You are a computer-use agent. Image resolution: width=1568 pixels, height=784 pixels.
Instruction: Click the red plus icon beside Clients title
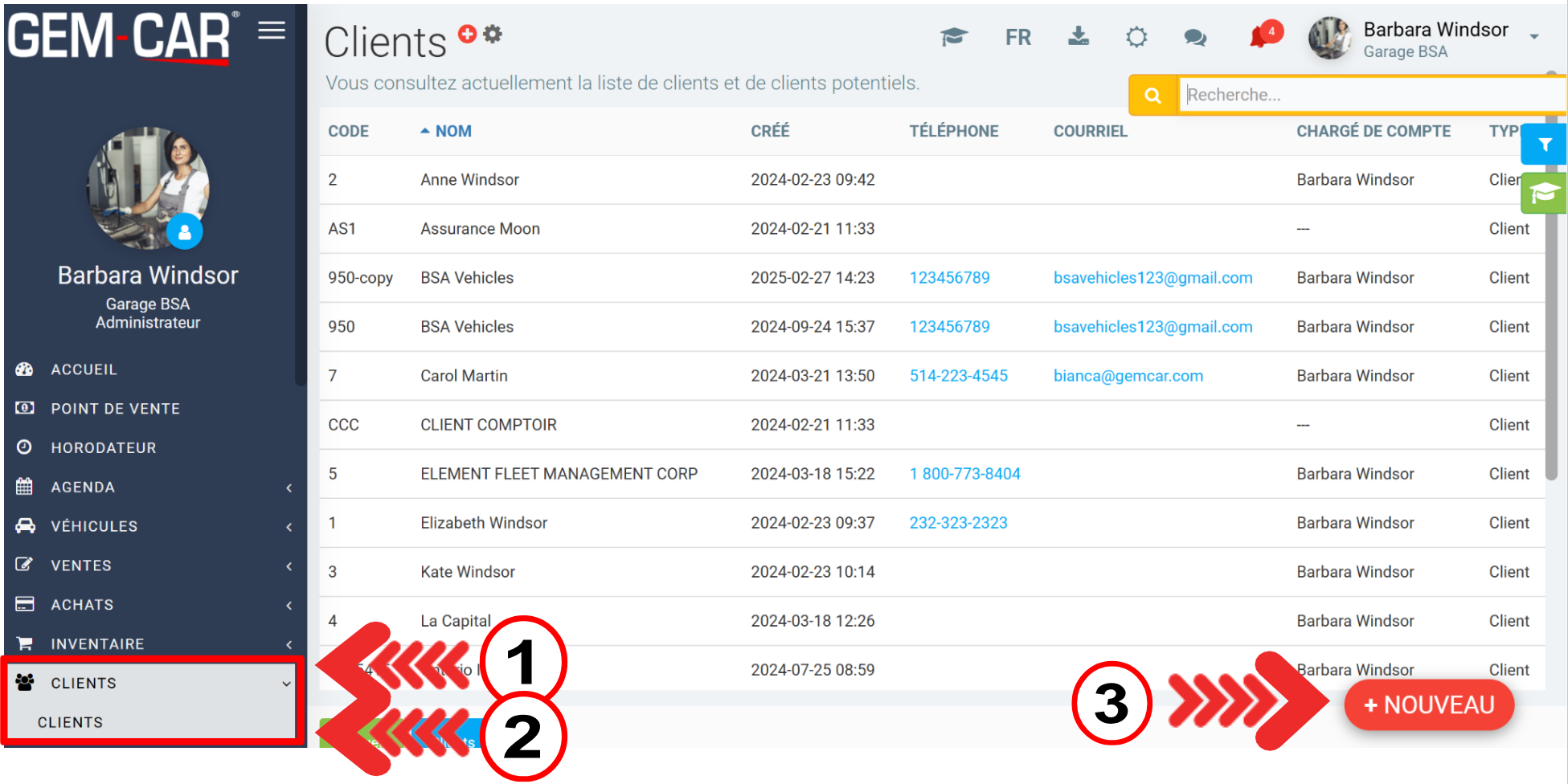coord(467,34)
